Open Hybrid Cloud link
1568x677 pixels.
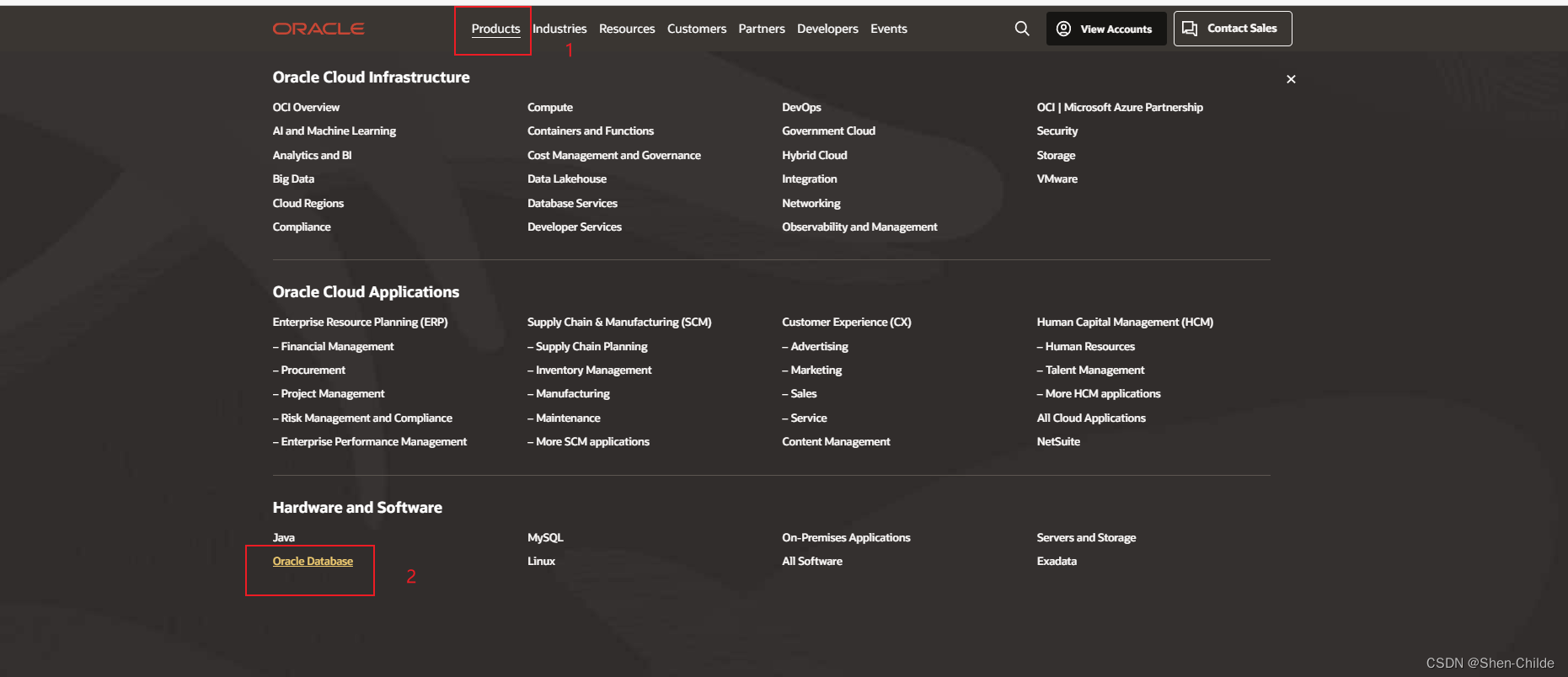(815, 155)
